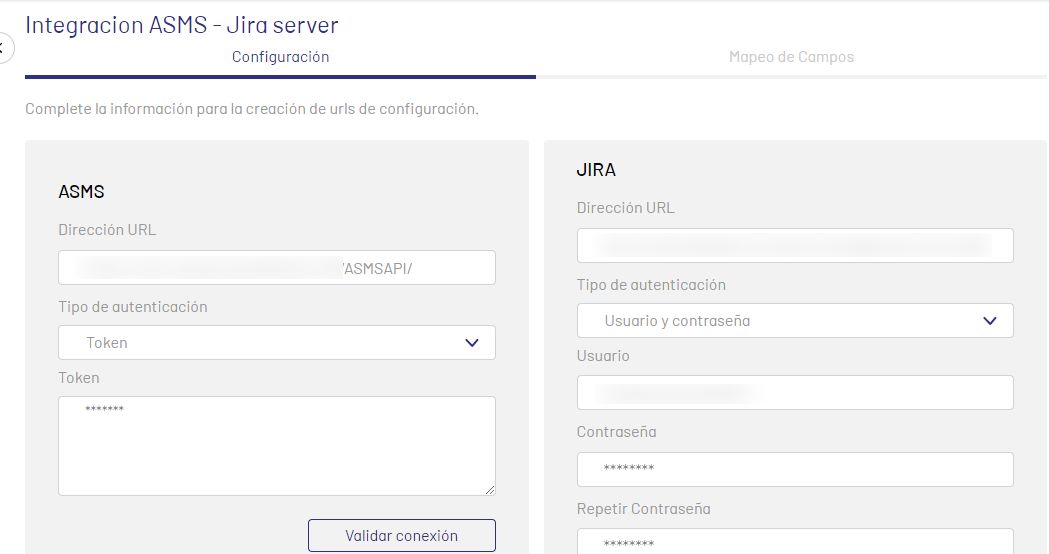Viewport: 1049px width, 554px height.
Task: Click the ASMS section heading
Action: click(82, 191)
